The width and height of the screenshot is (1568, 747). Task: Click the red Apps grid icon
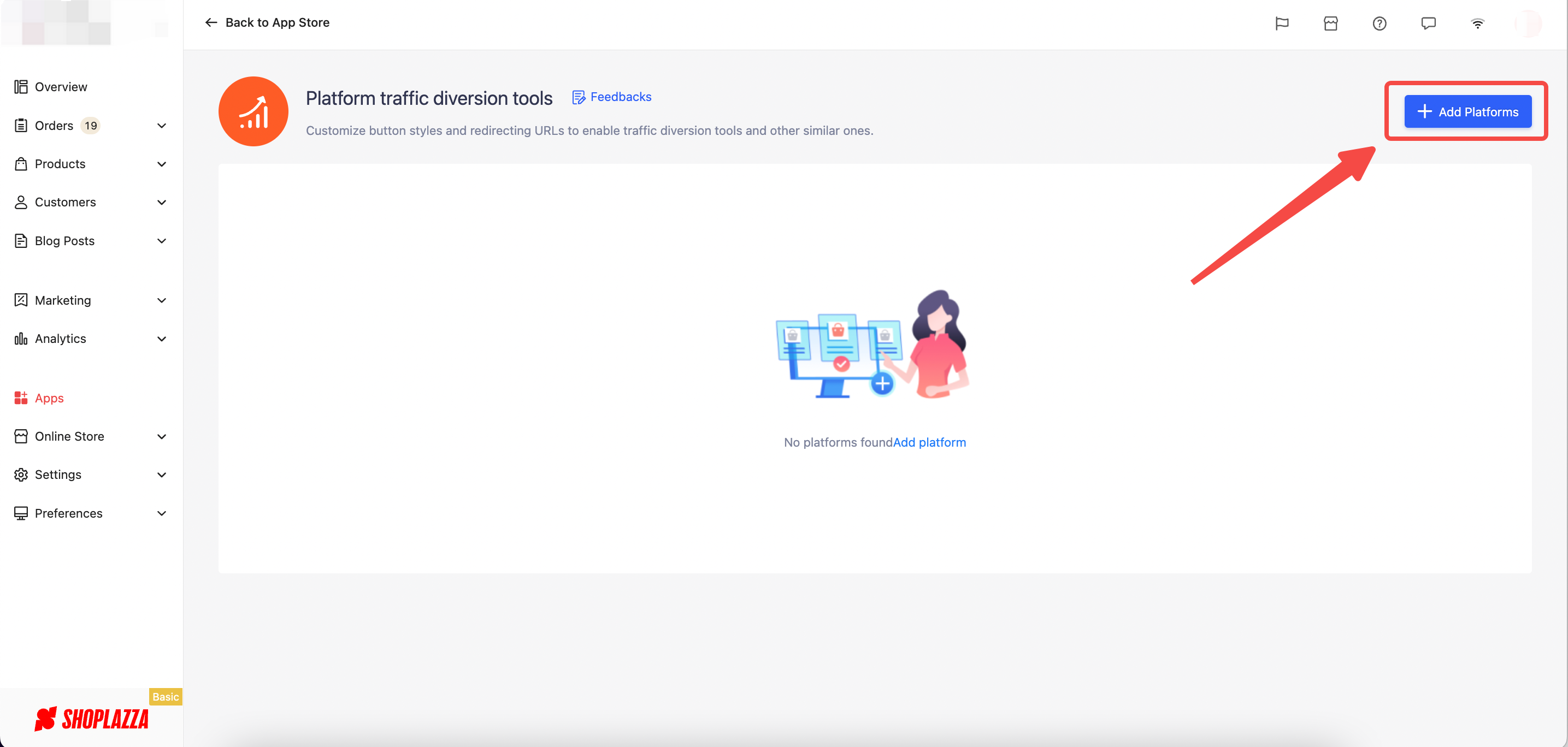tap(21, 398)
